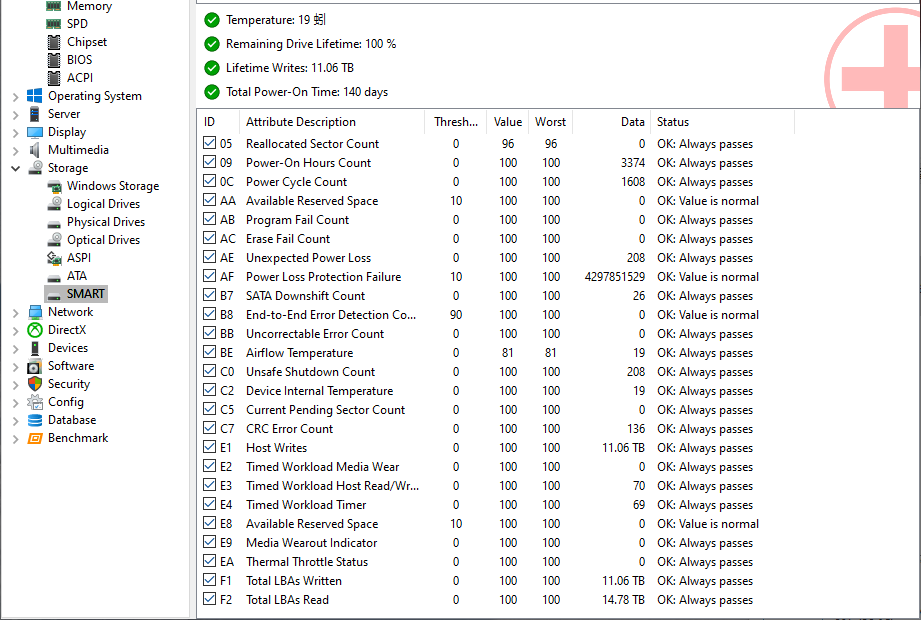Uncheck attribute 09 Power-On Hours Count

(209, 161)
